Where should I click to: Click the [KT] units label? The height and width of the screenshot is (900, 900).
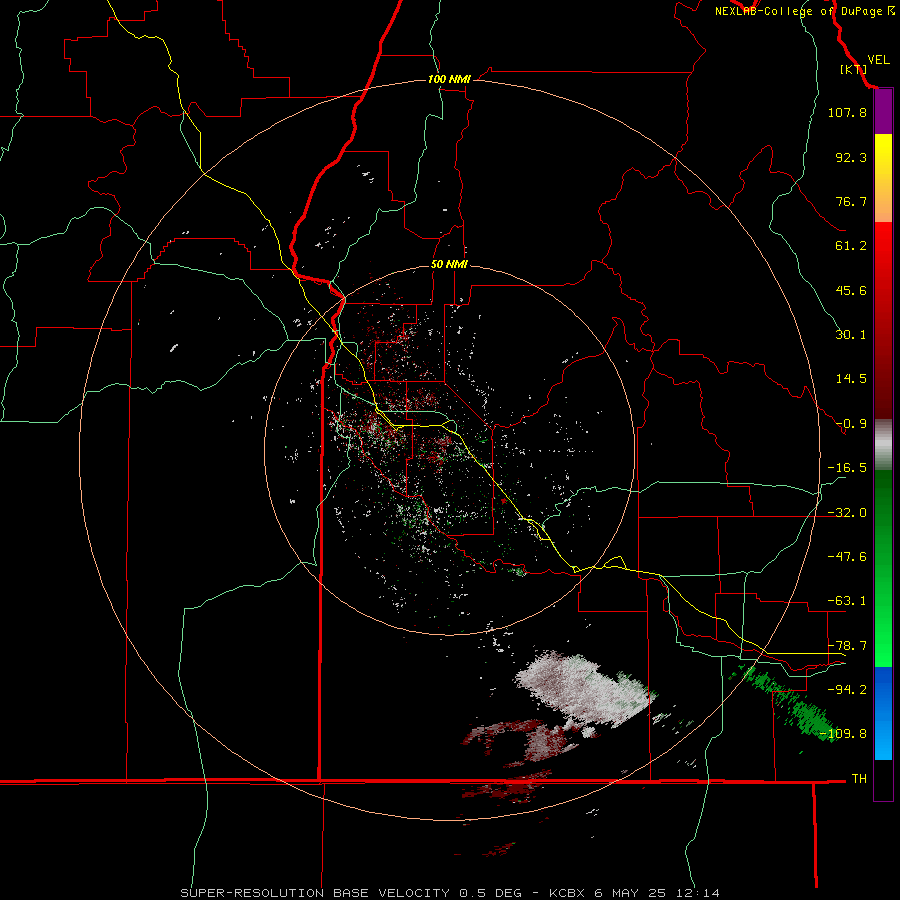click(x=852, y=69)
